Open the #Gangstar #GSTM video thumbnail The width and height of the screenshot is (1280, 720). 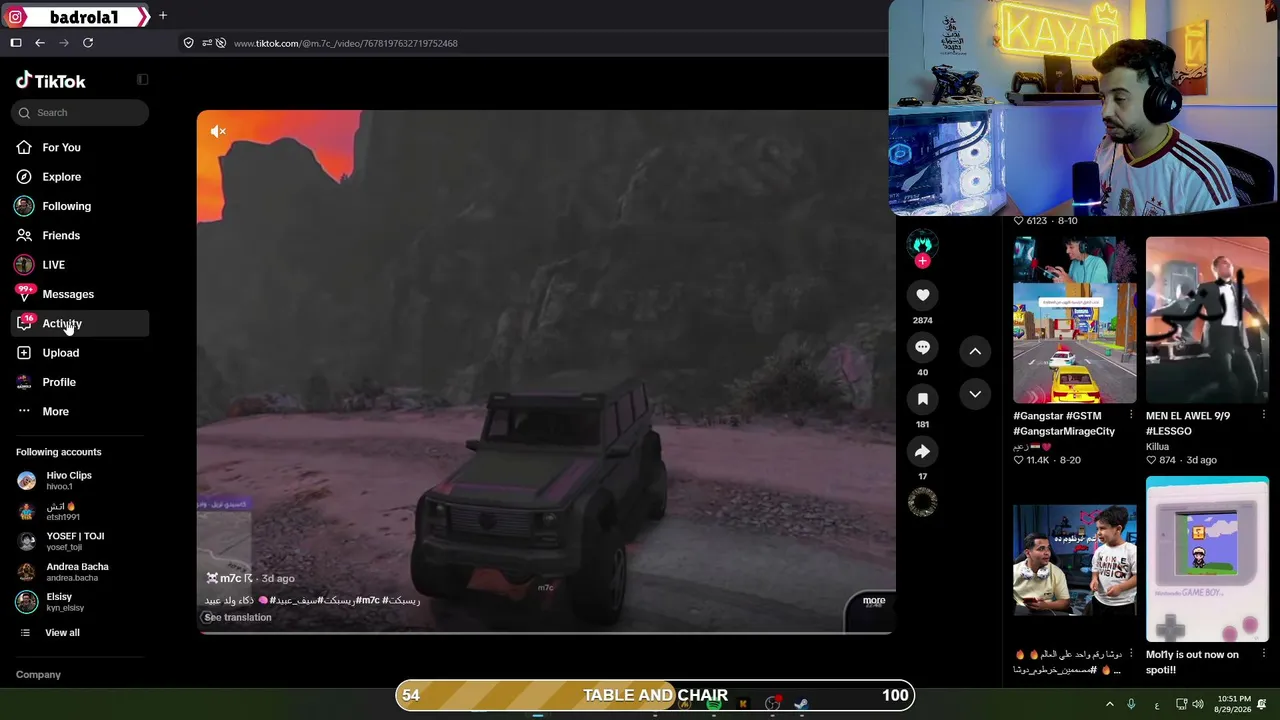tap(1074, 320)
